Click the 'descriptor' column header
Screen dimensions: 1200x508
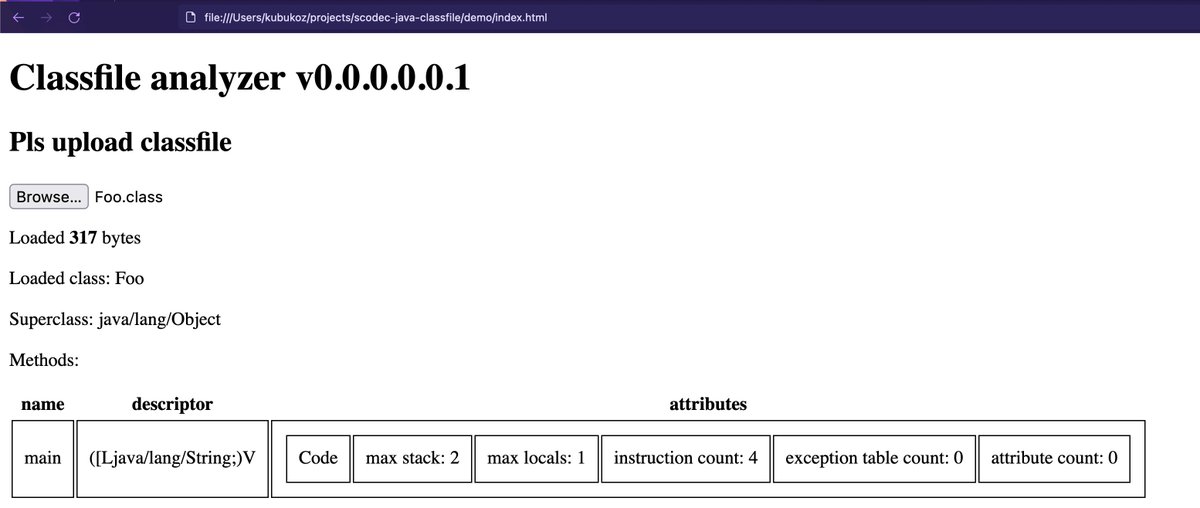[x=172, y=404]
